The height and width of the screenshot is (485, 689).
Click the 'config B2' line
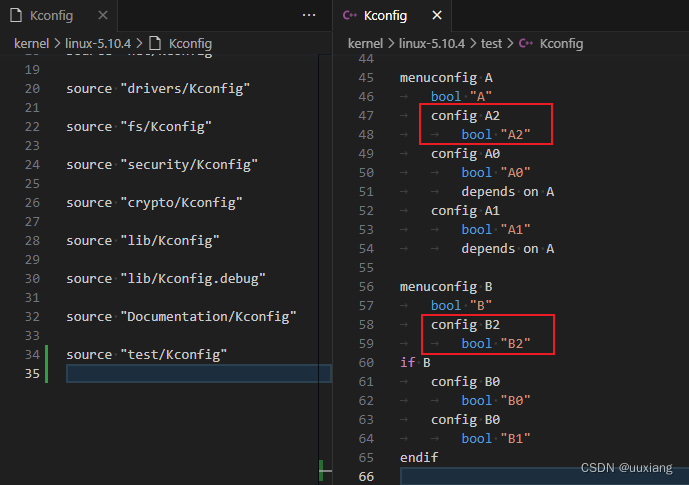[x=465, y=325]
